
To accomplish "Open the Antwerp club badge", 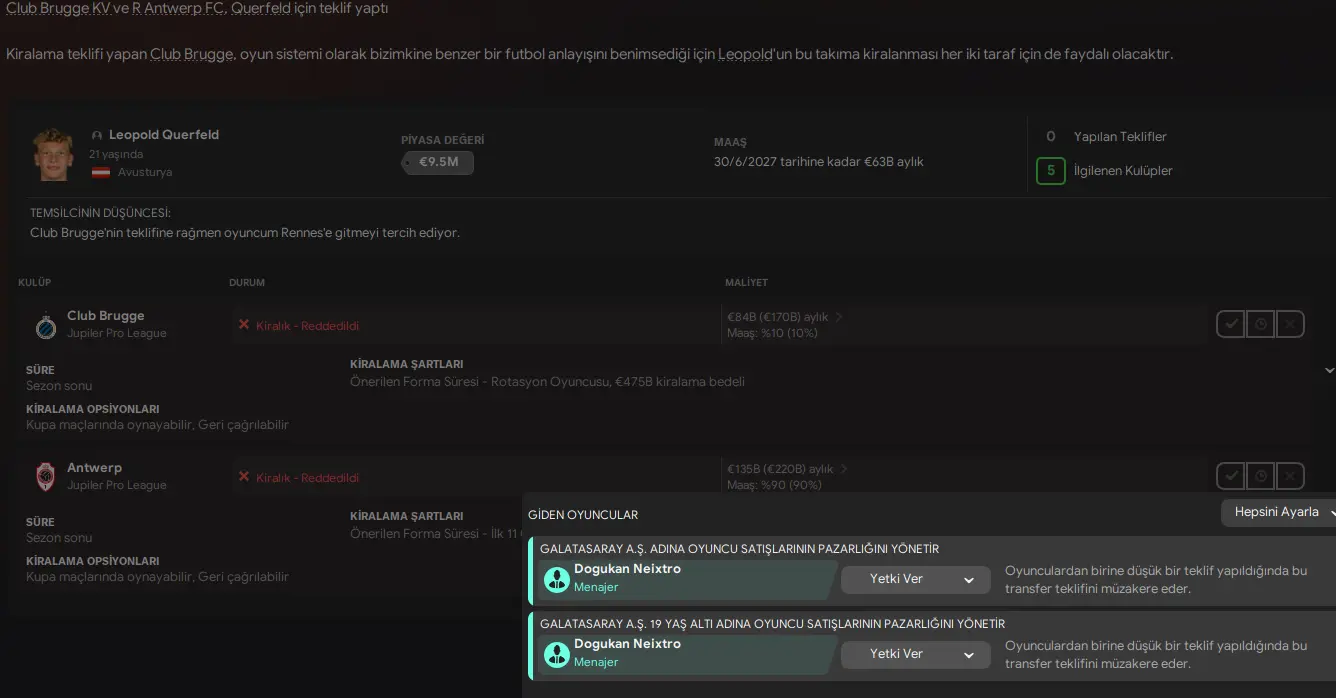I will pos(45,477).
